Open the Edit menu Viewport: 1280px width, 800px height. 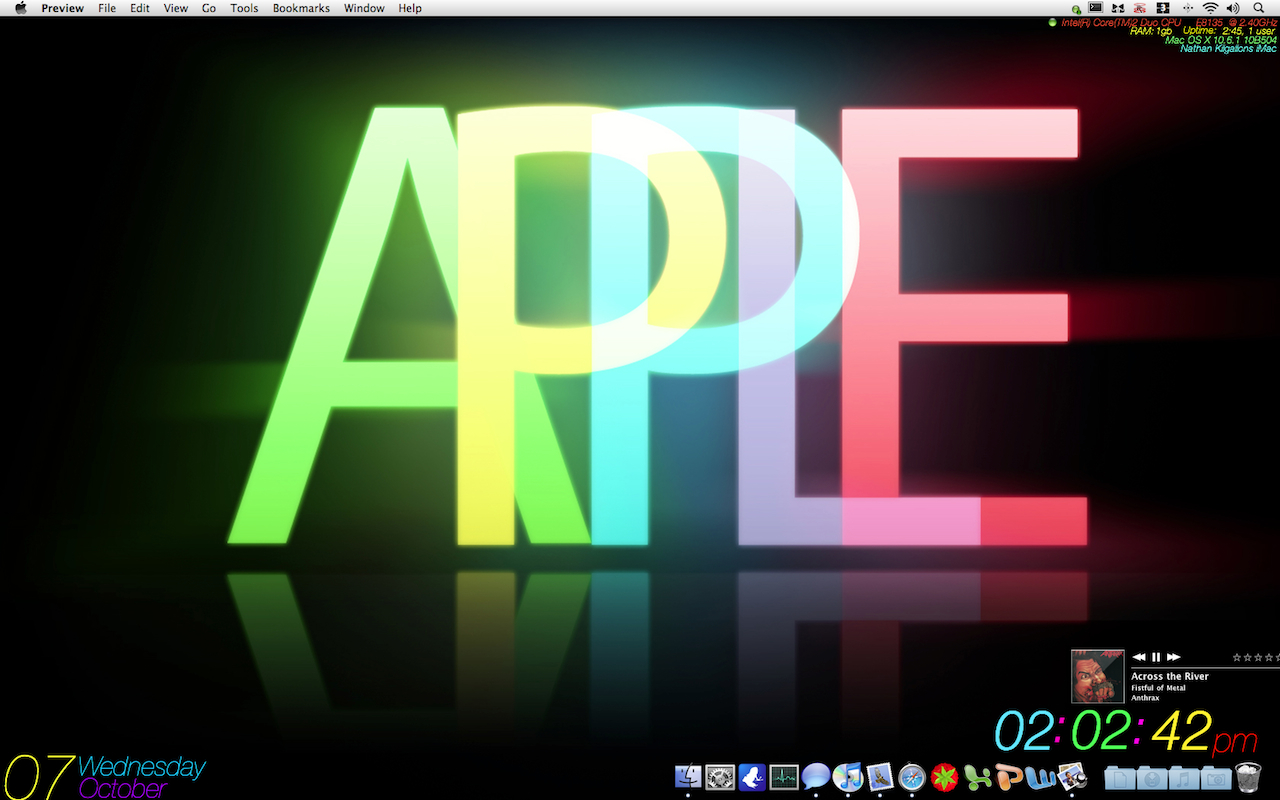click(140, 8)
